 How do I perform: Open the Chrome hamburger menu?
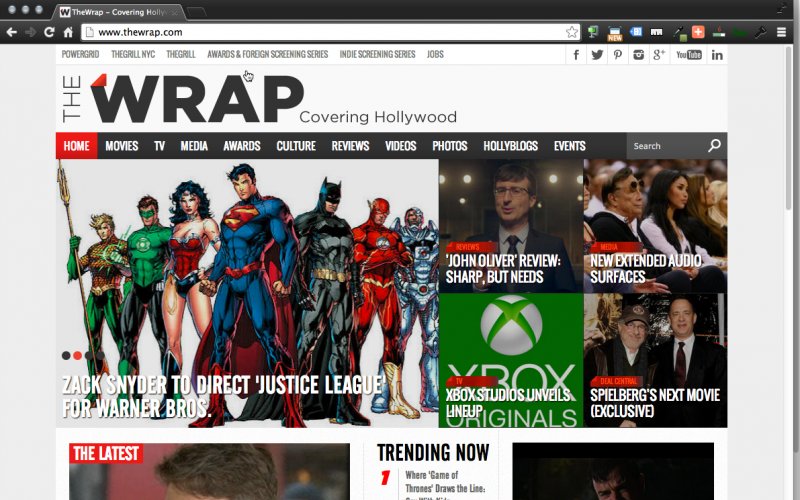[781, 32]
